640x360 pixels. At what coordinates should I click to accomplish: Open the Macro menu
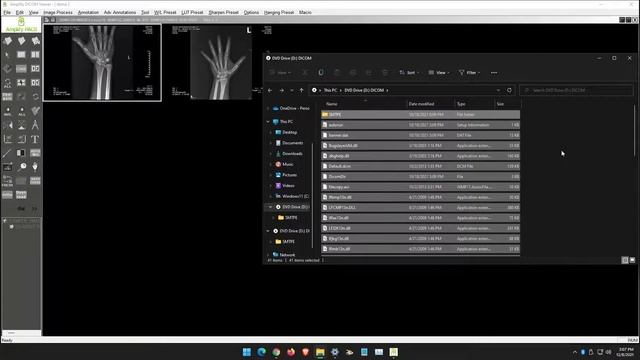pos(305,13)
